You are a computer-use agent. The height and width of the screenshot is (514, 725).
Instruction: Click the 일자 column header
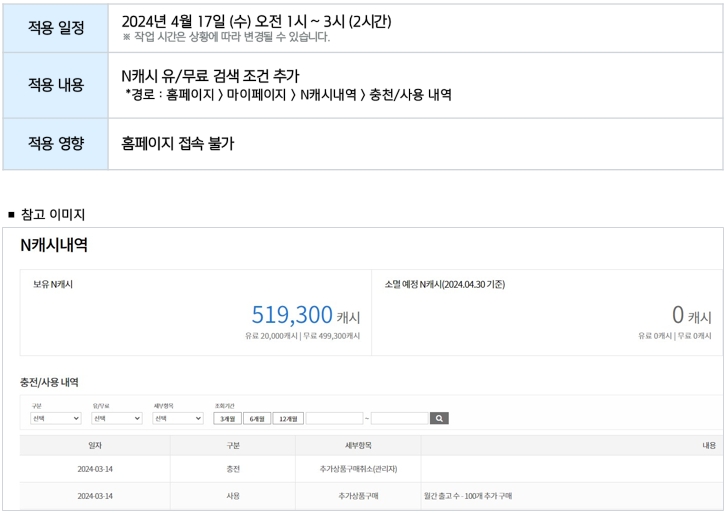pos(95,446)
